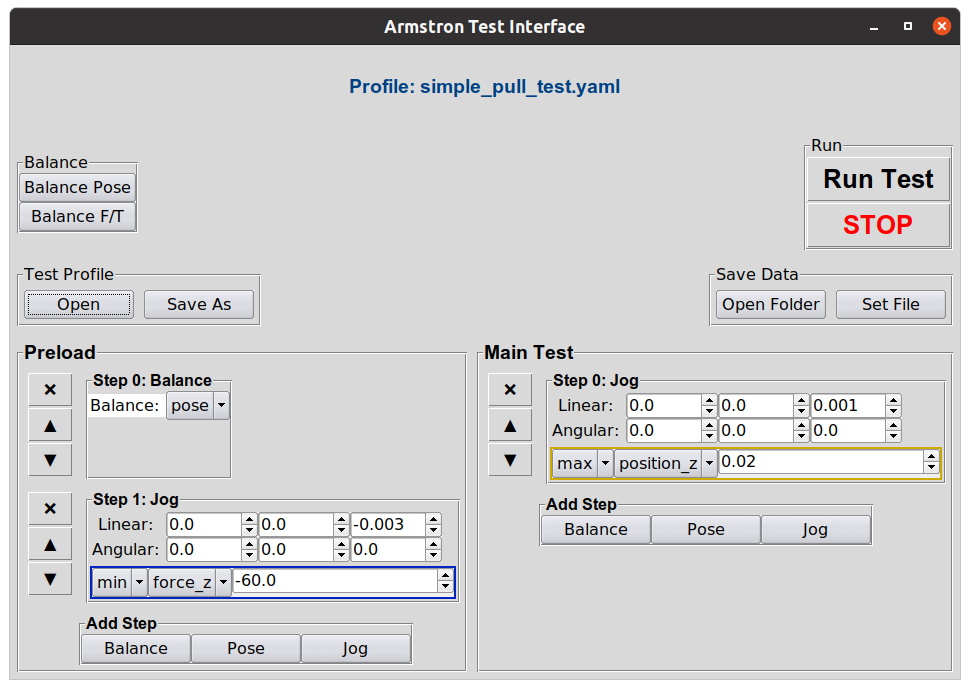The image size is (970, 689).
Task: Move Preload Step 0 Balance down
Action: pyautogui.click(x=50, y=460)
